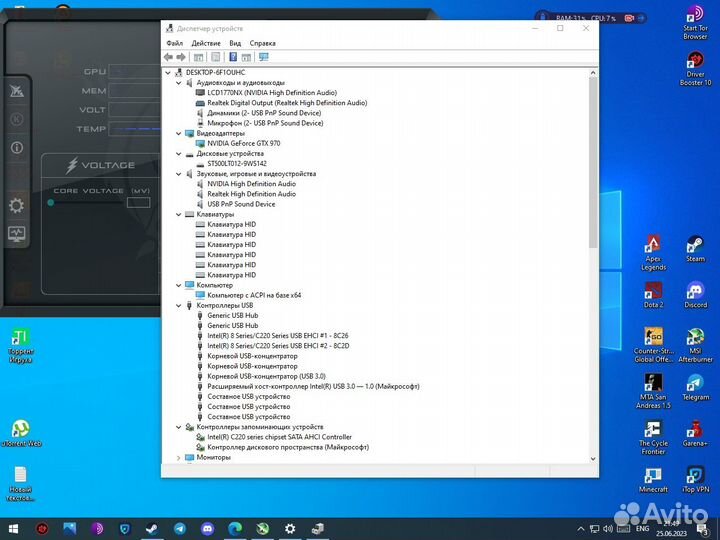Viewport: 720px width, 540px height.
Task: Open the Файл menu
Action: pos(174,43)
